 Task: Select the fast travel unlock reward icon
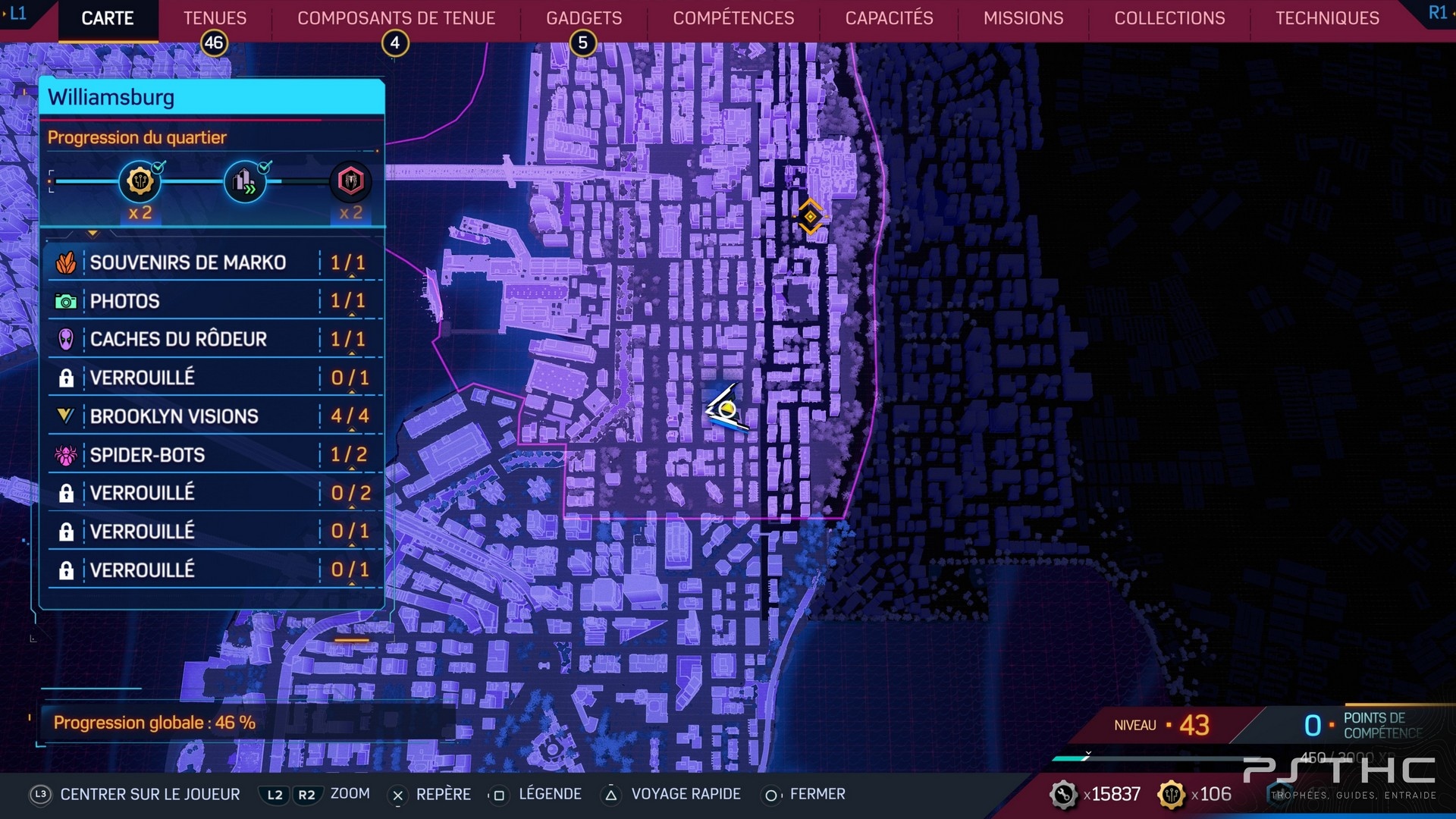click(x=245, y=181)
